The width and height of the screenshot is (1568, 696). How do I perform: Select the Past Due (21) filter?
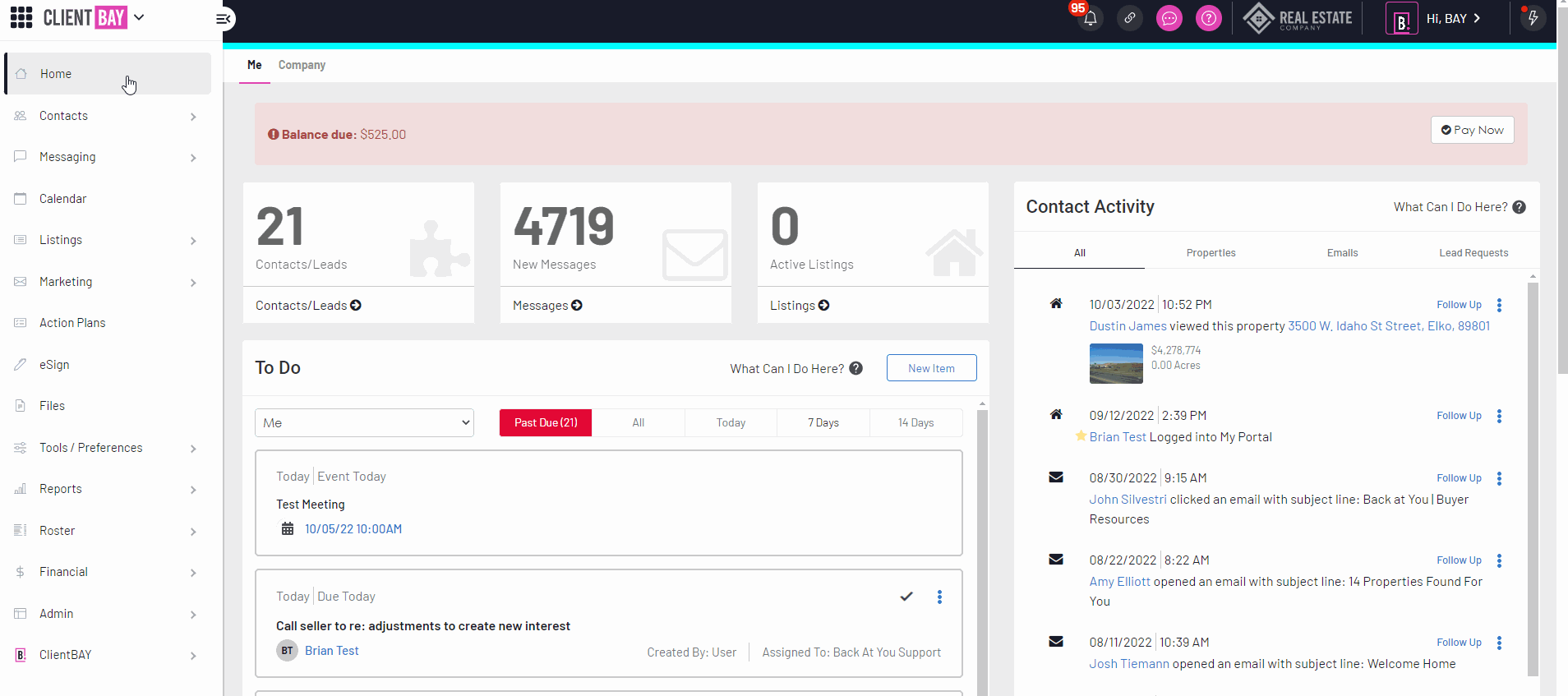click(x=546, y=422)
